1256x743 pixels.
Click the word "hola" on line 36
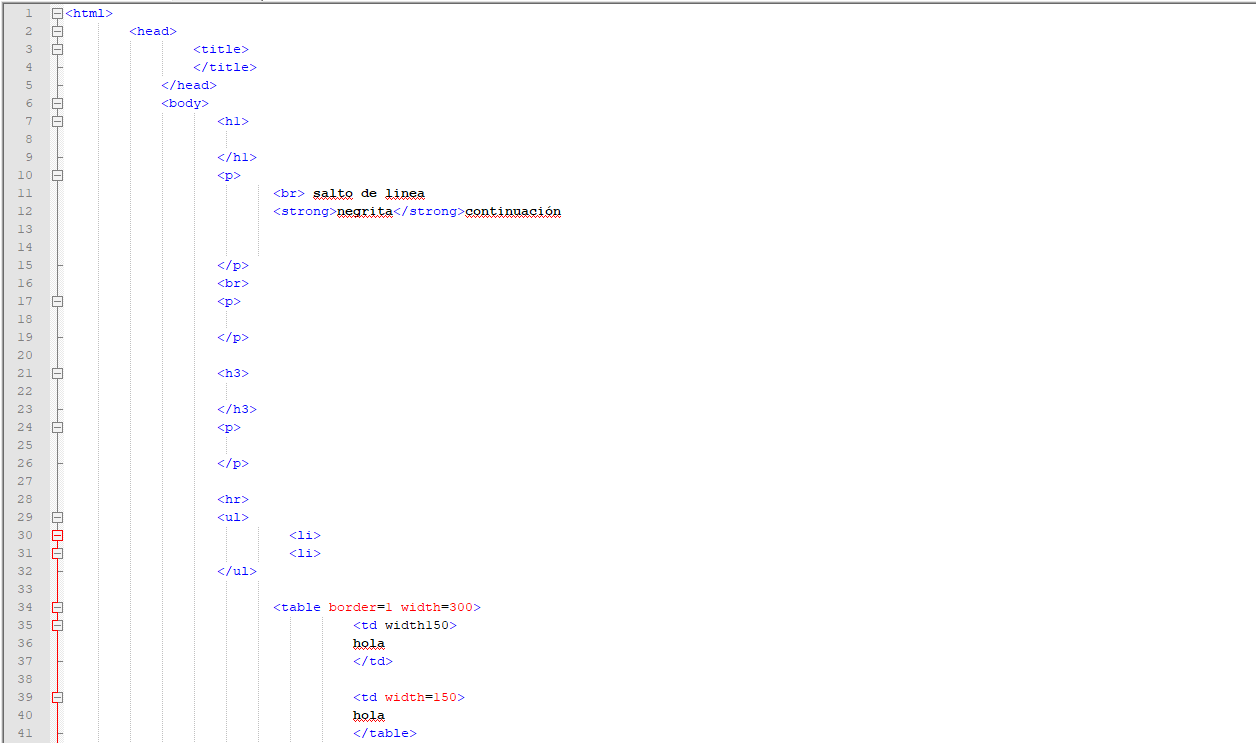pyautogui.click(x=368, y=643)
